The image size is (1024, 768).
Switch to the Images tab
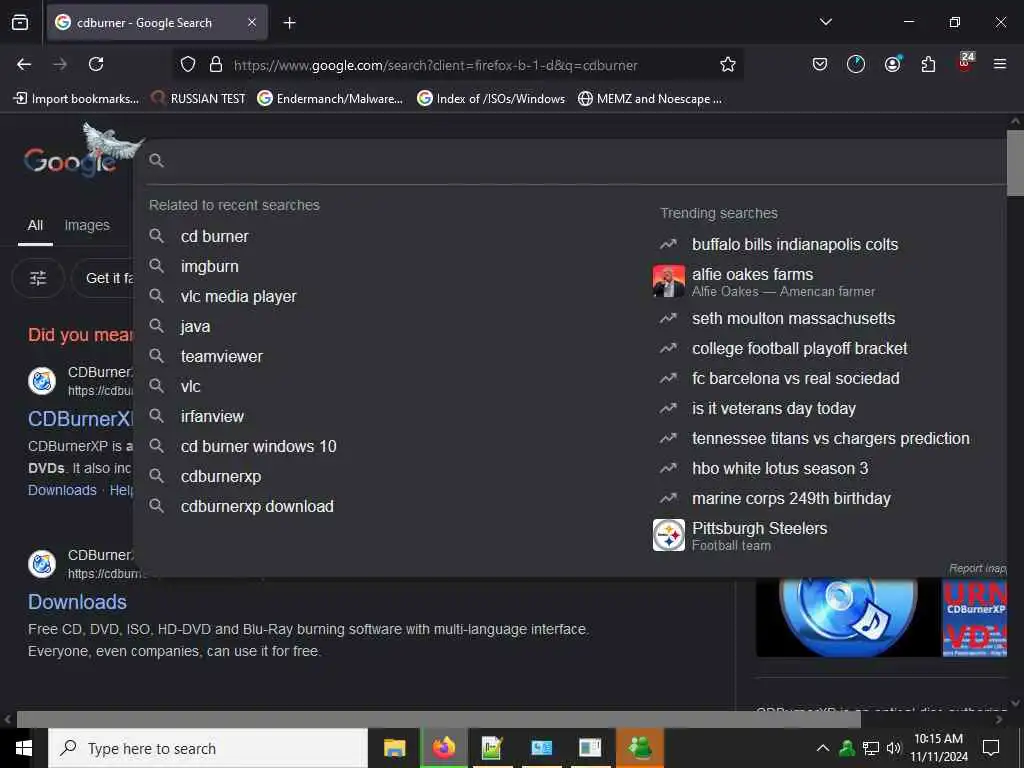(87, 225)
